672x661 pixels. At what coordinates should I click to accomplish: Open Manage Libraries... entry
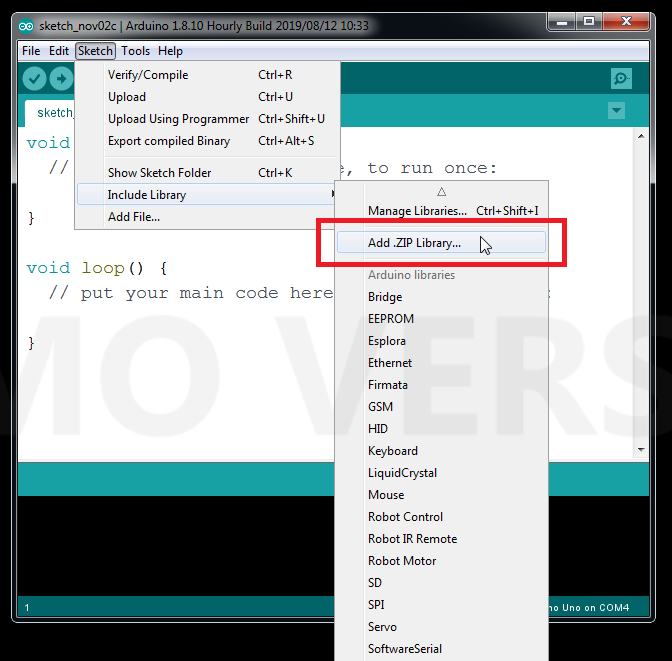[x=441, y=211]
